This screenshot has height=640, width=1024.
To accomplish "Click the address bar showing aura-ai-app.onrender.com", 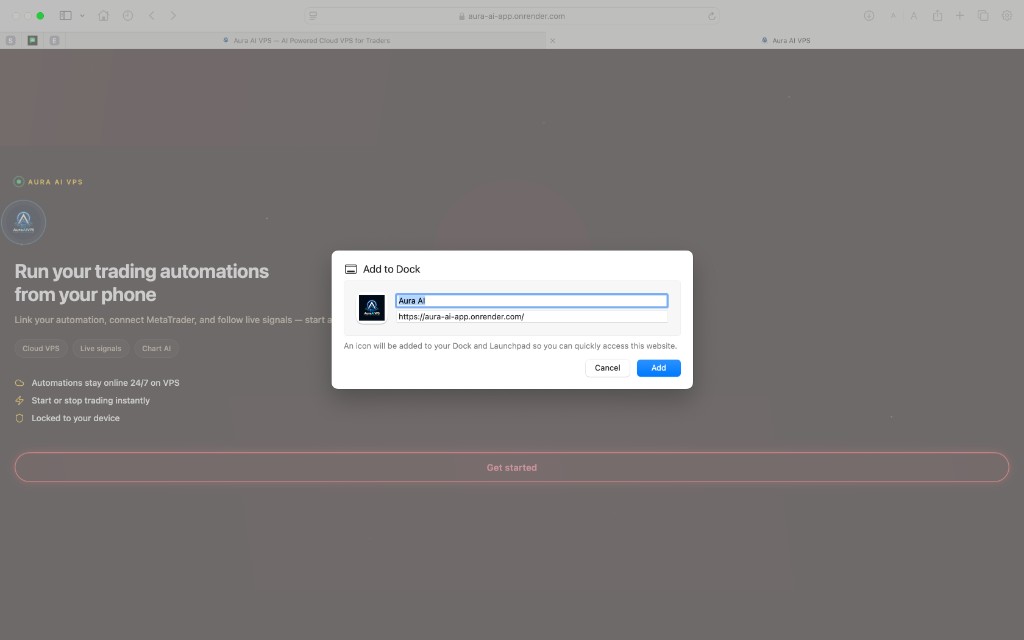I will point(512,16).
